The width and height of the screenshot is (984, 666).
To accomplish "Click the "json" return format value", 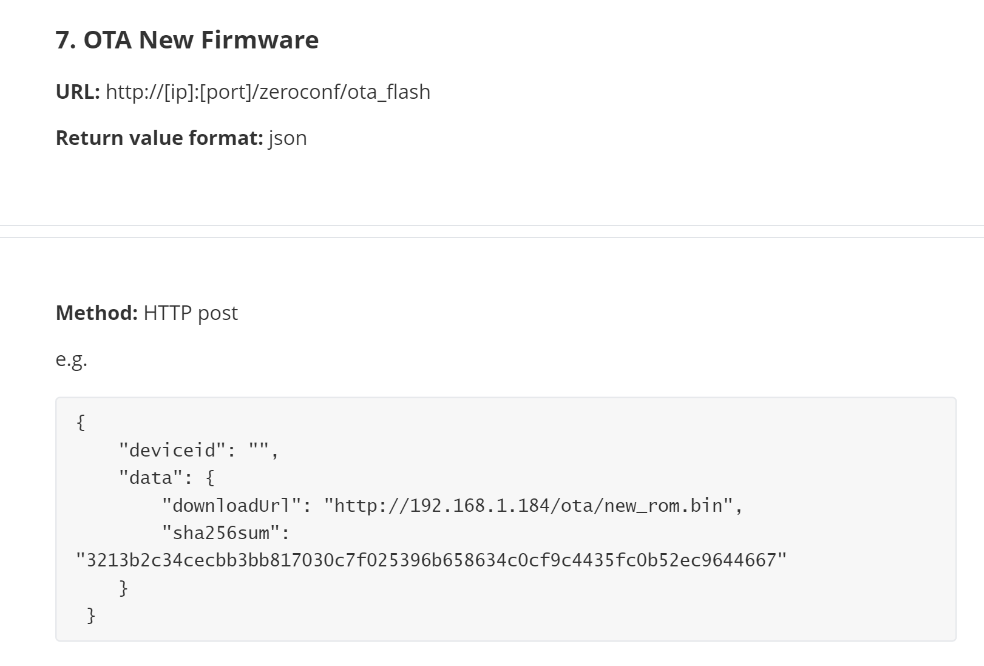I will tap(288, 138).
